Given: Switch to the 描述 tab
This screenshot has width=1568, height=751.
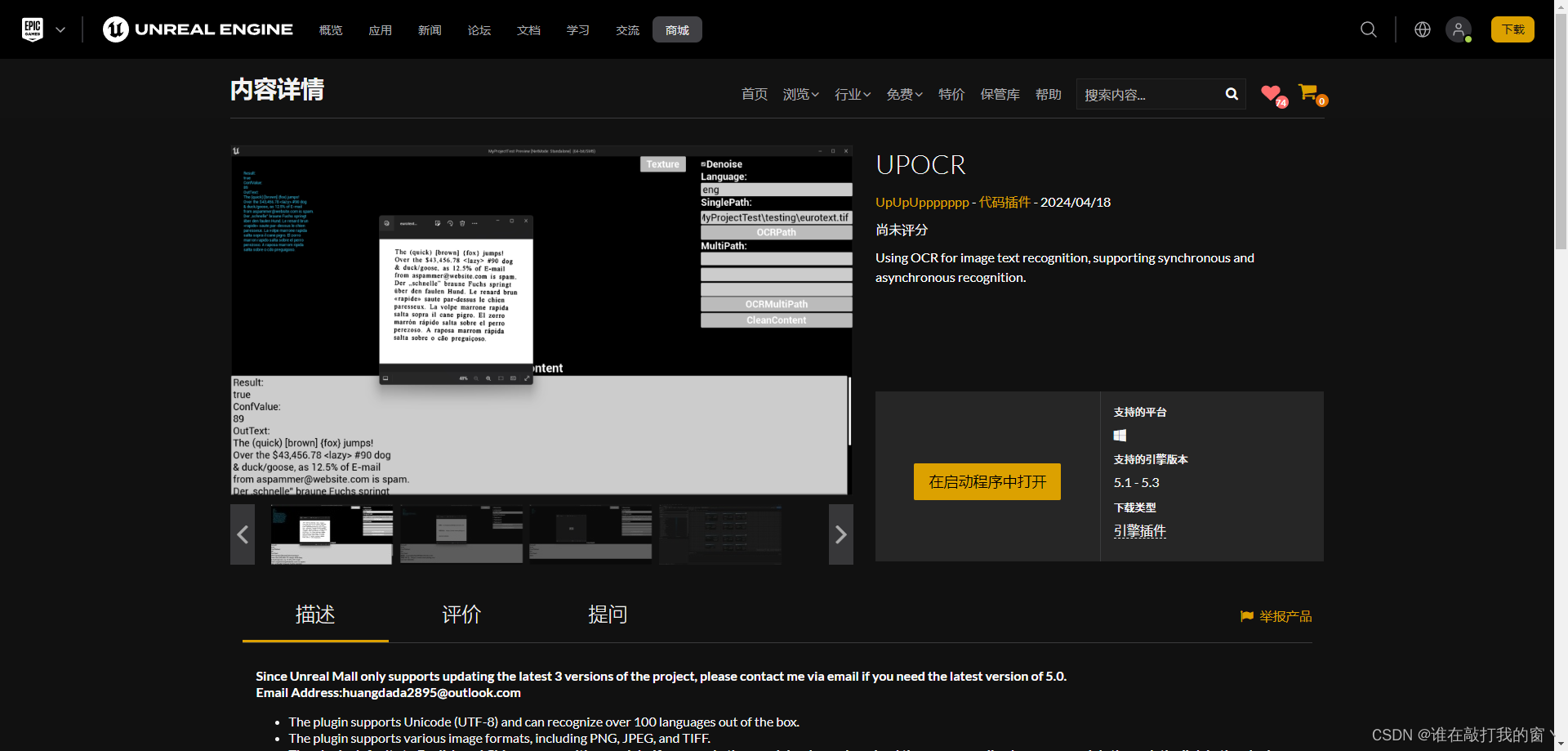Looking at the screenshot, I should coord(315,615).
